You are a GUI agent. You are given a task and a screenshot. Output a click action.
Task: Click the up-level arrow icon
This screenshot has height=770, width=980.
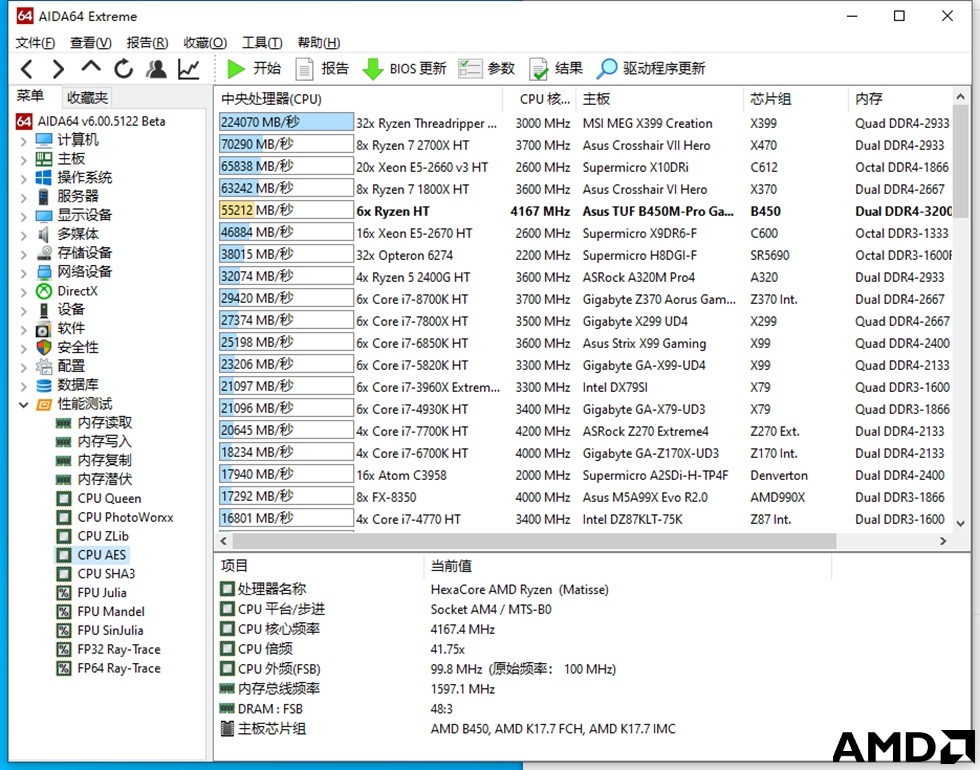pos(91,68)
